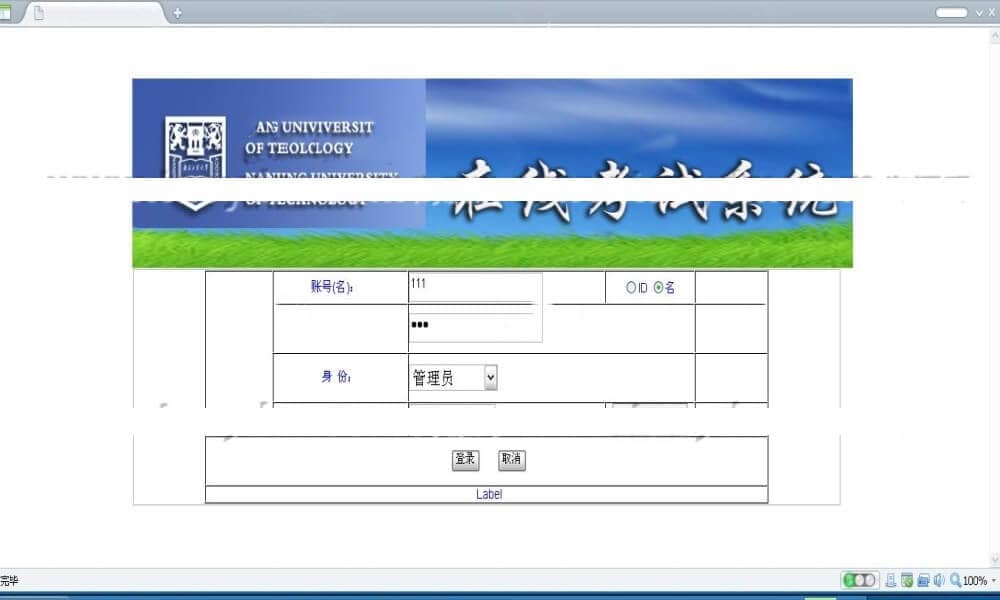
Task: Toggle the speaker sound icon in status bar
Action: click(939, 580)
